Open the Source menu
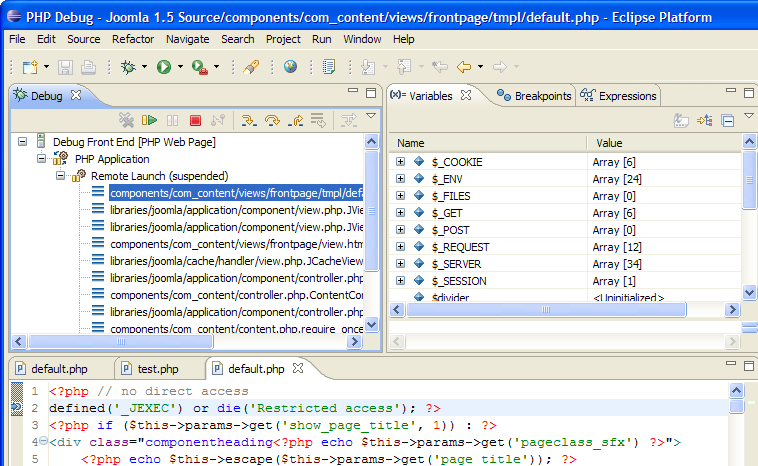The height and width of the screenshot is (466, 758). (x=84, y=39)
